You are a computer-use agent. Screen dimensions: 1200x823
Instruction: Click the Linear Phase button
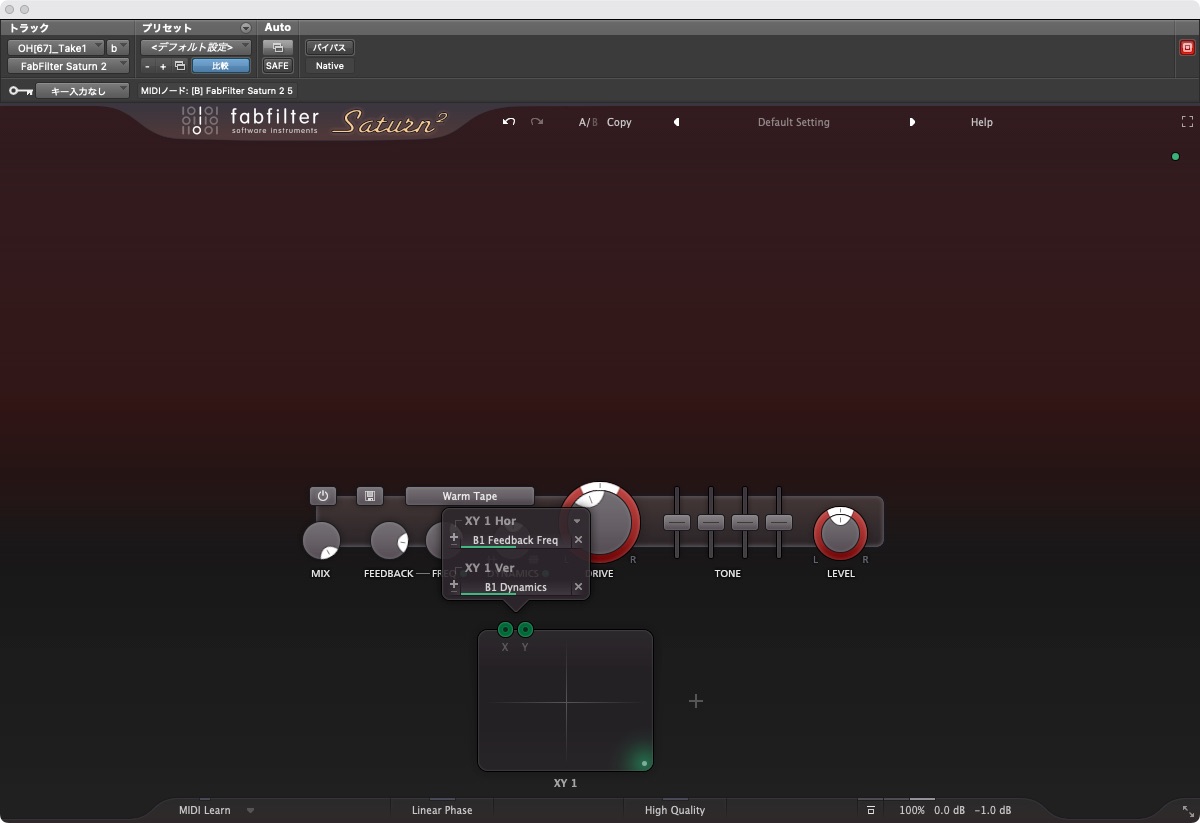click(x=442, y=810)
